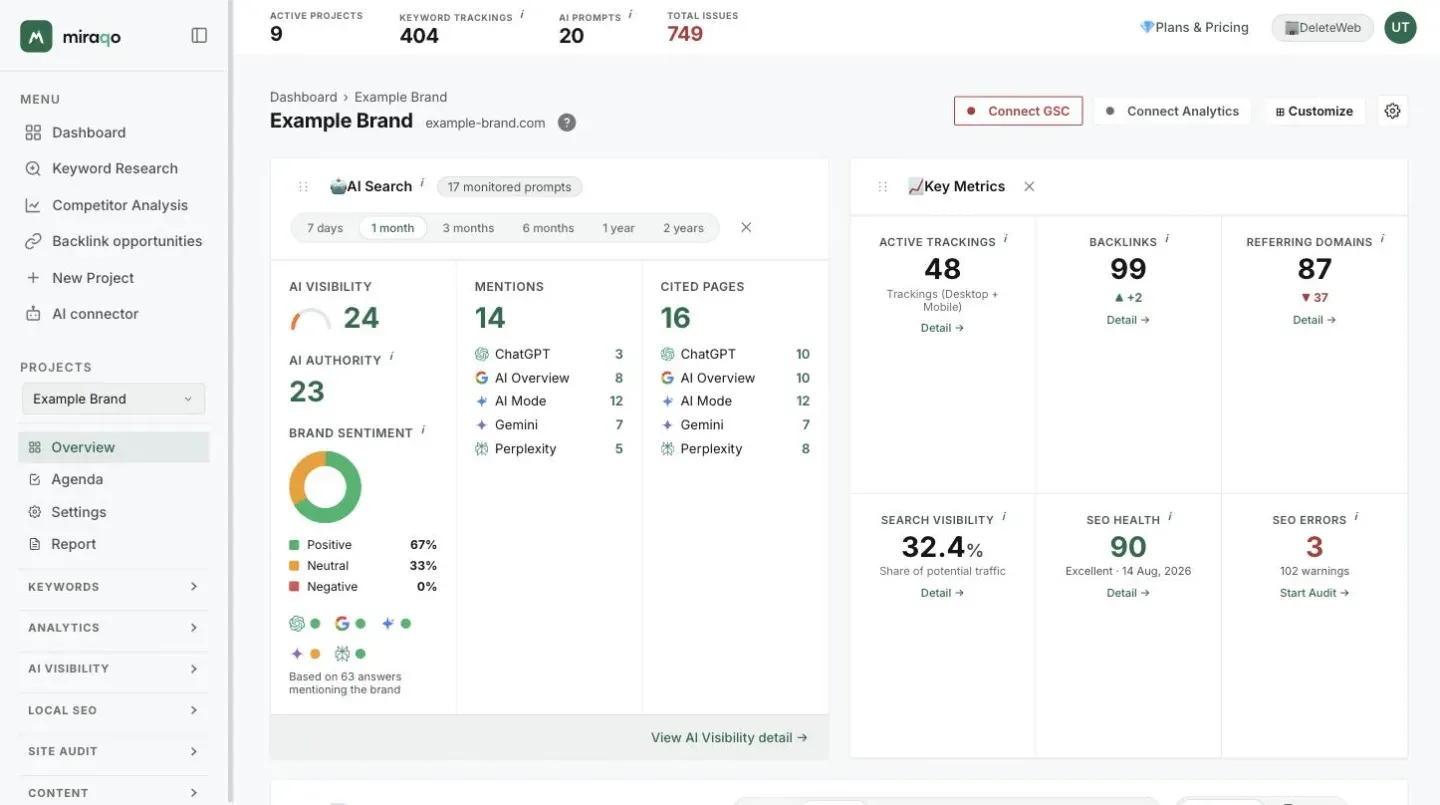Screen dimensions: 1440x805
Task: Click the SEO Health info icon
Action: tap(1170, 517)
